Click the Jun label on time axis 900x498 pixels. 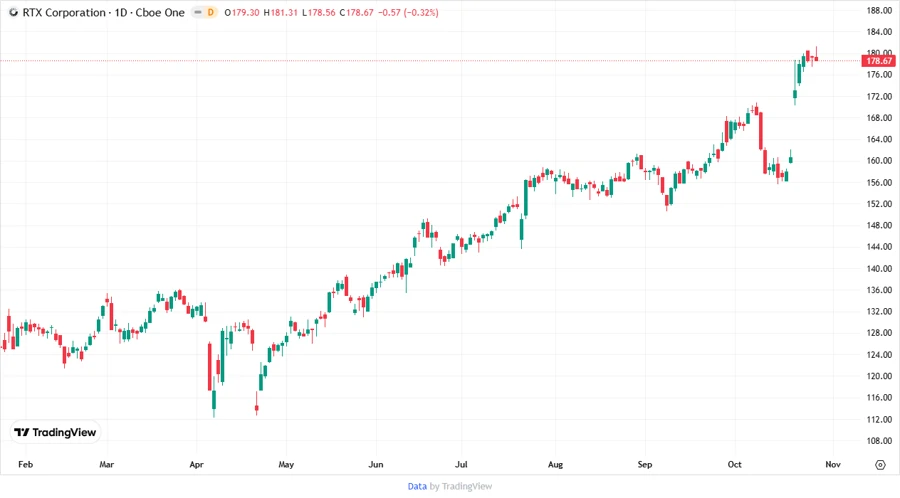pos(375,464)
